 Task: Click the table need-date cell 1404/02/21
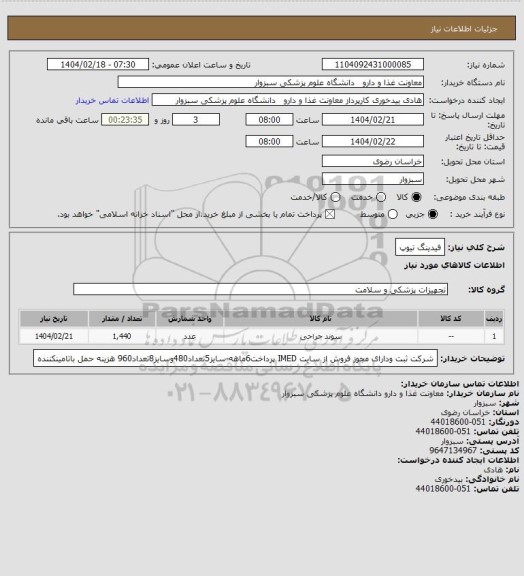(54, 336)
